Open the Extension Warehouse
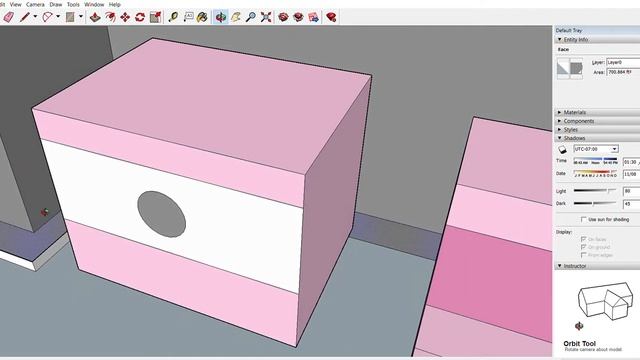The height and width of the screenshot is (360, 640). click(298, 17)
